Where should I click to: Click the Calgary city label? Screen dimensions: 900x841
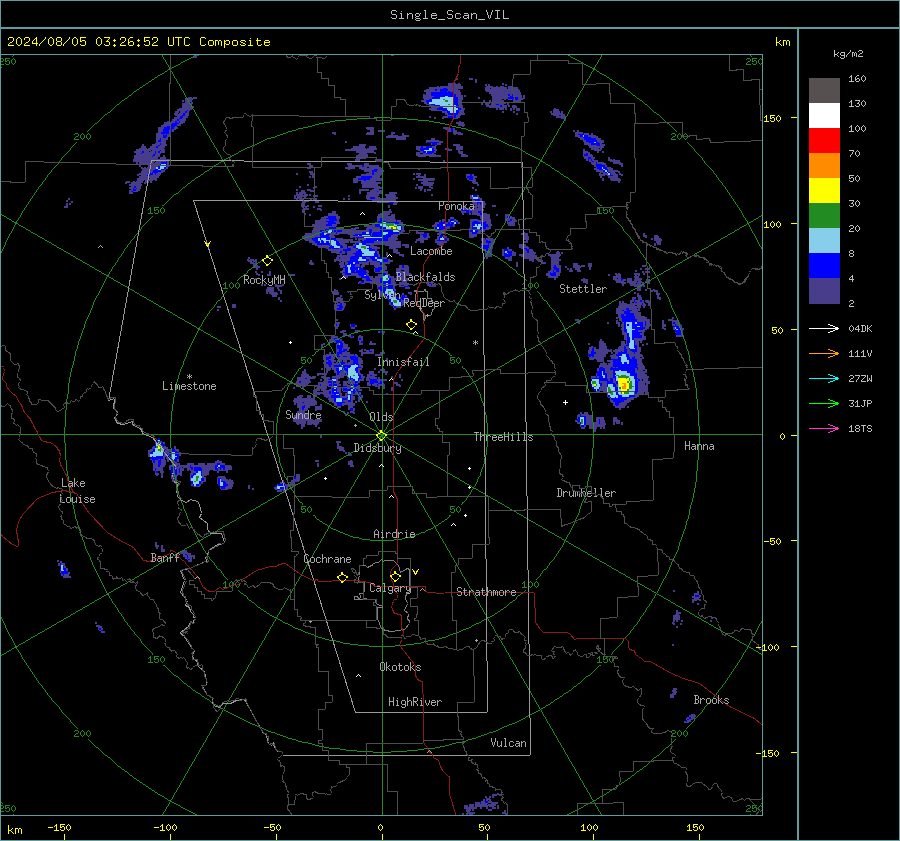pos(390,588)
